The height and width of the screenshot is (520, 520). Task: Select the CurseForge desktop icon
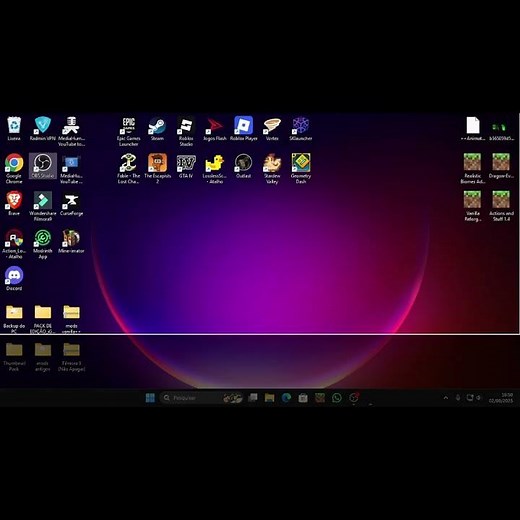pos(71,203)
